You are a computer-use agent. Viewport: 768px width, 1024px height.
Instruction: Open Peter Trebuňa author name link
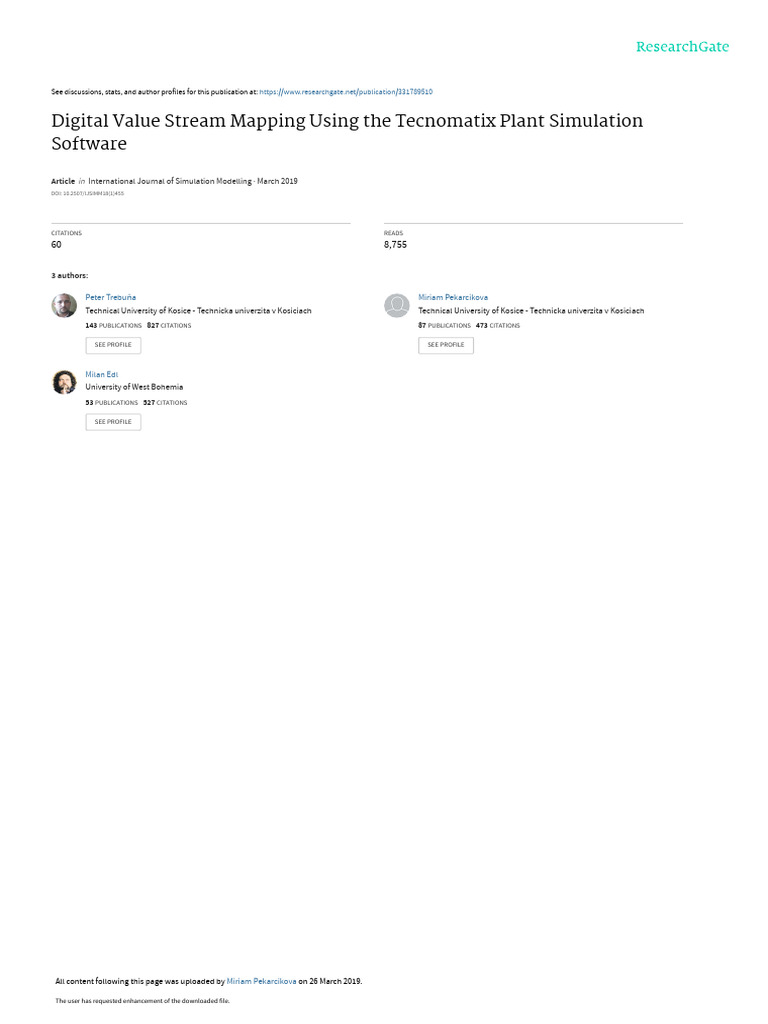tap(110, 297)
